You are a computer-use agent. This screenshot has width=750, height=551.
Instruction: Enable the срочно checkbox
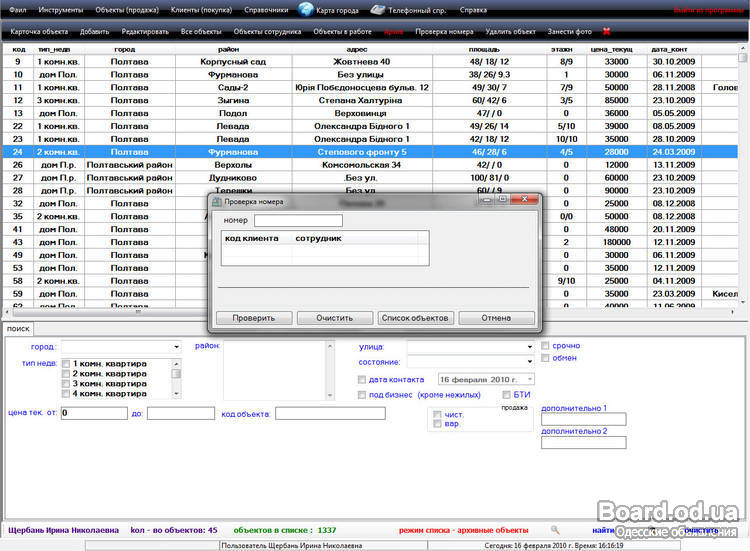coord(545,346)
